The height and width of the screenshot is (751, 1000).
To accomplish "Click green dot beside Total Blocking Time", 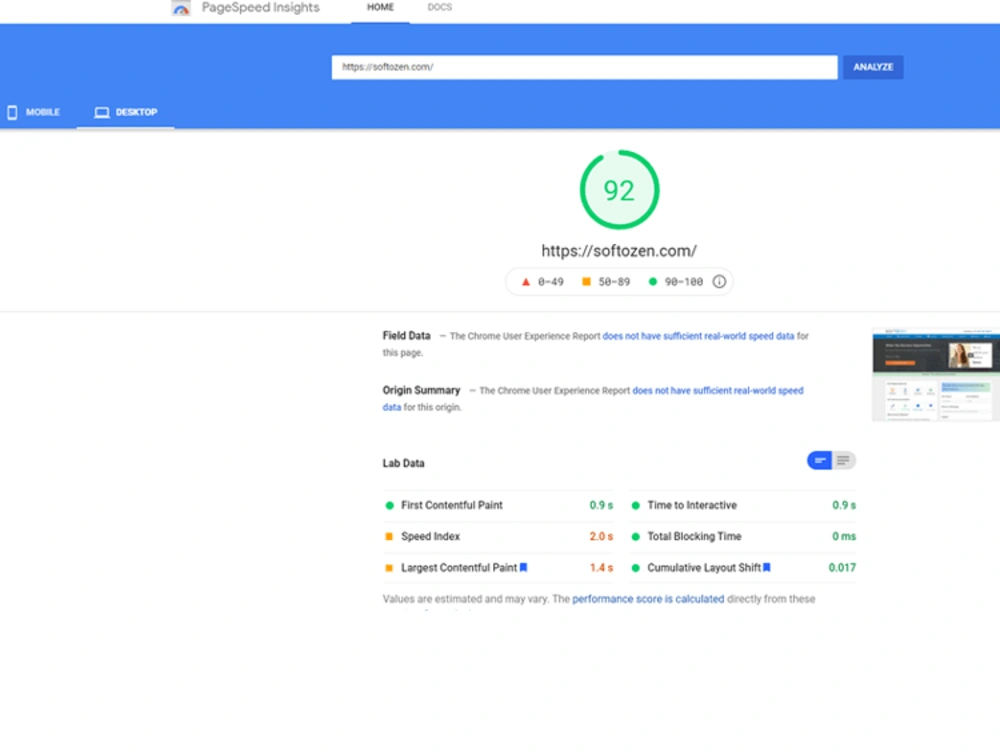I will tap(635, 537).
